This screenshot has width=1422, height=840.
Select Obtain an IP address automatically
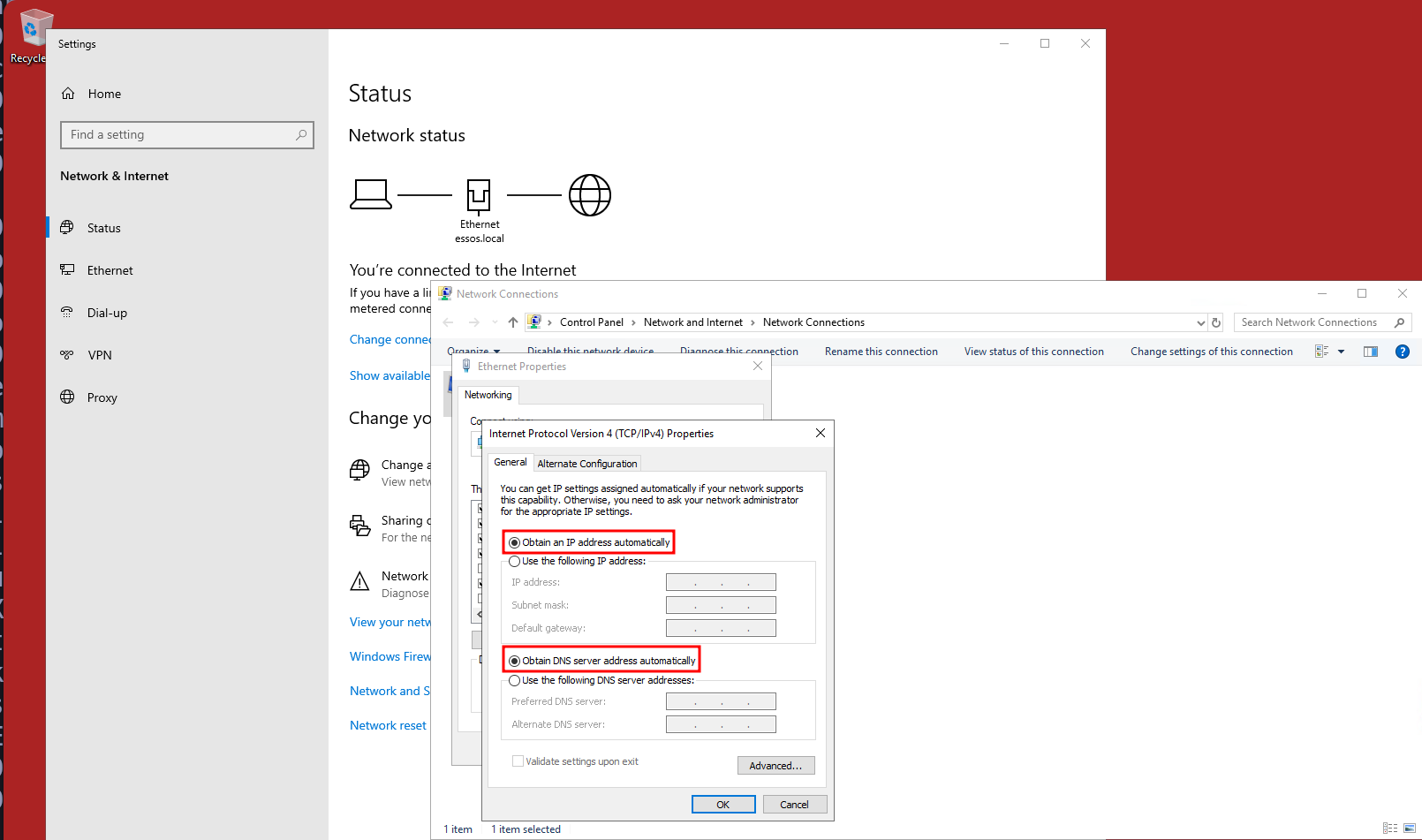515,543
